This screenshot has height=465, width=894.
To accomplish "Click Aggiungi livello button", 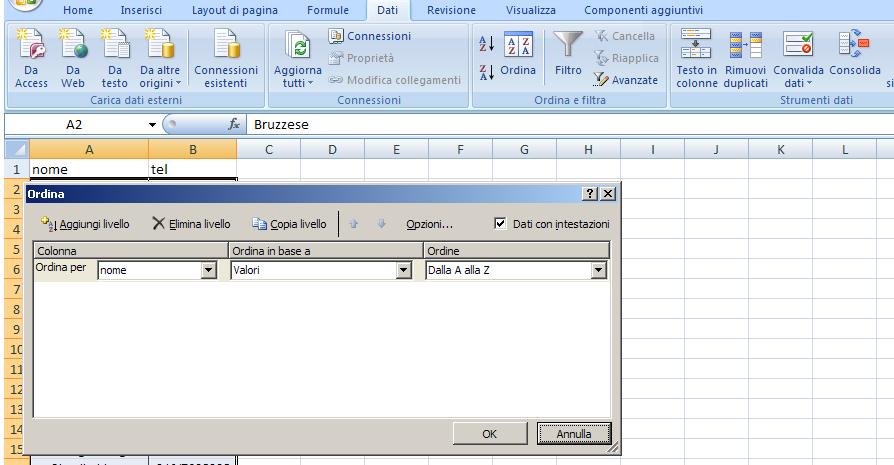I will tap(86, 224).
